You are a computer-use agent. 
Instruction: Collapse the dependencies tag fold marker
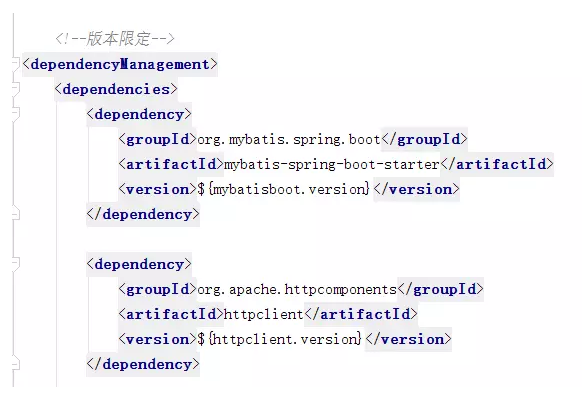click(x=15, y=89)
